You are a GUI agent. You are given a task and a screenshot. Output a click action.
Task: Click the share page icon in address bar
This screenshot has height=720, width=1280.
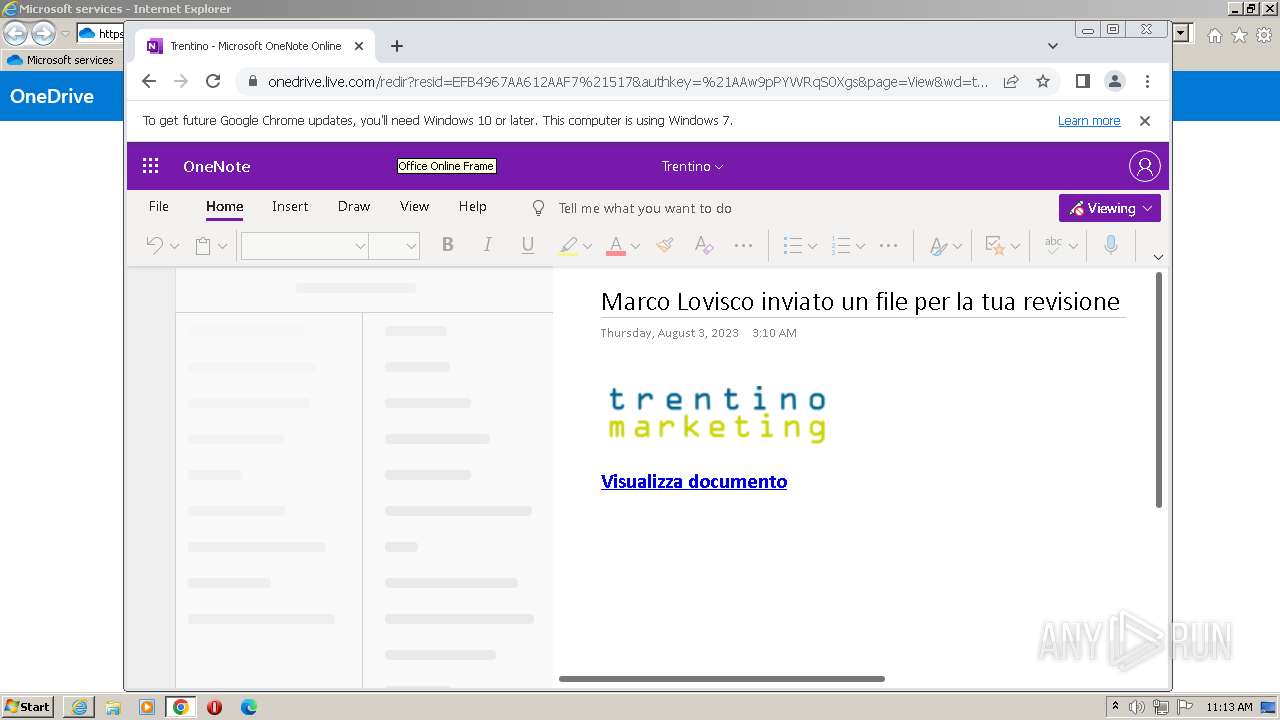point(1011,81)
